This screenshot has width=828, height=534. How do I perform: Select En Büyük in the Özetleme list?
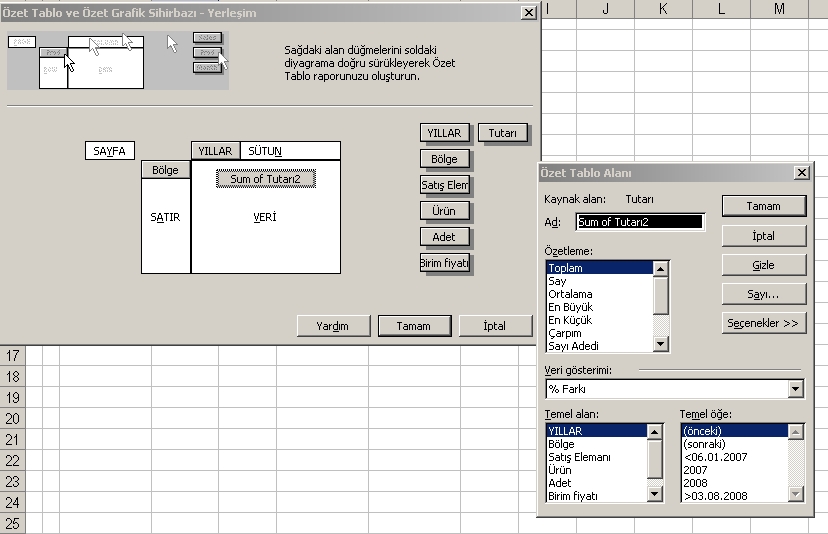coord(570,307)
